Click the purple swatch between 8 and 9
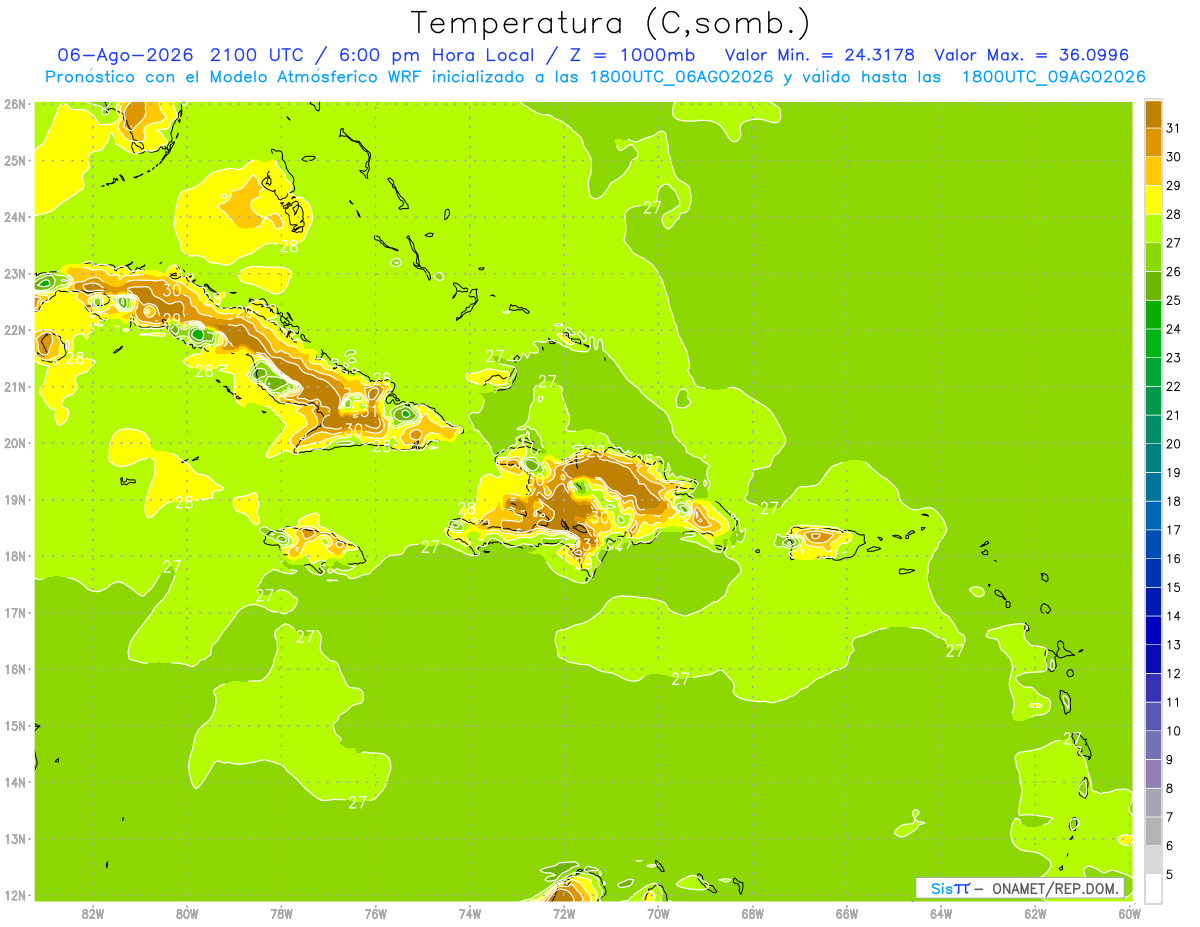Viewport: 1200px width, 927px height. [1153, 773]
